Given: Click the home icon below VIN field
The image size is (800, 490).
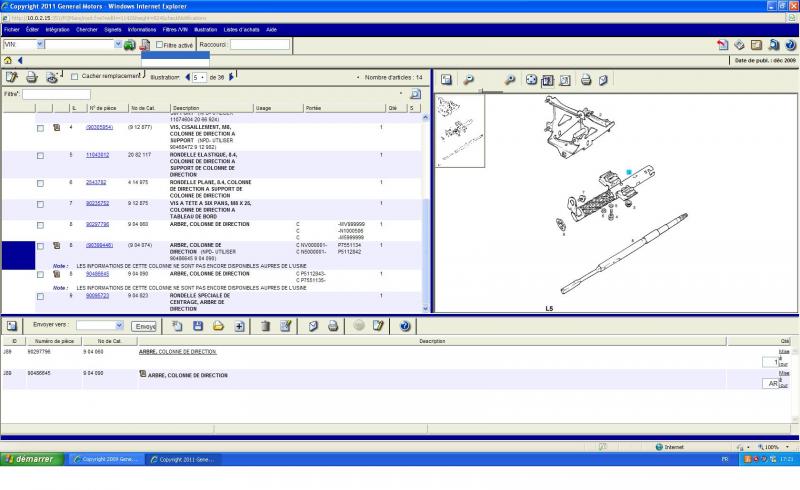Looking at the screenshot, I should 8,61.
